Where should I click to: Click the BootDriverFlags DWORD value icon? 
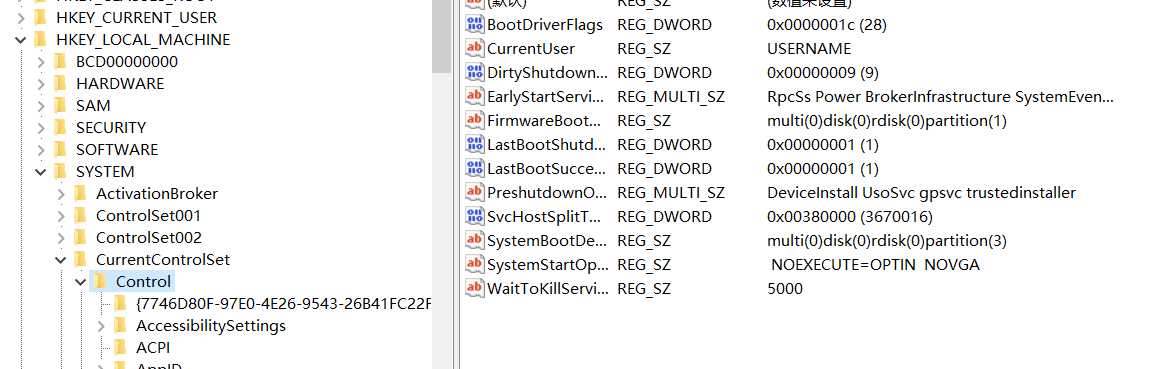point(475,25)
